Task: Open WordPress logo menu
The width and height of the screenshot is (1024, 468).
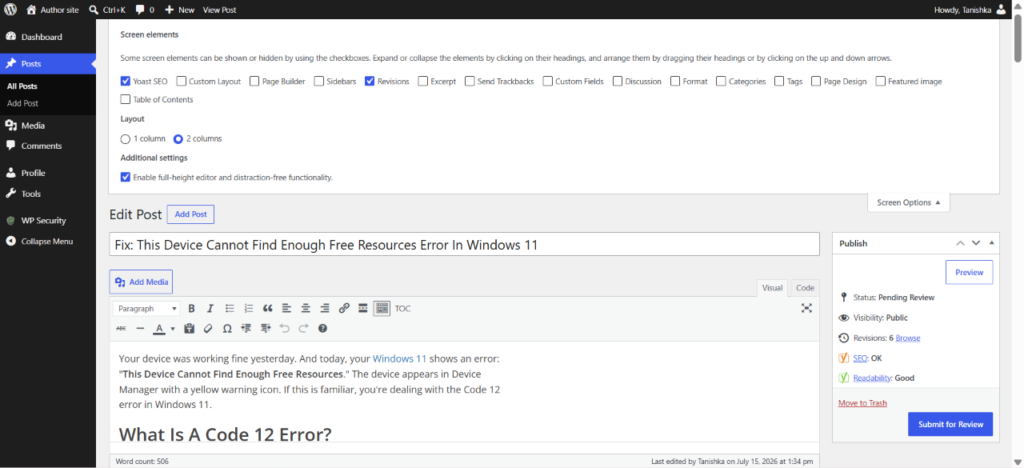Action: (10, 10)
